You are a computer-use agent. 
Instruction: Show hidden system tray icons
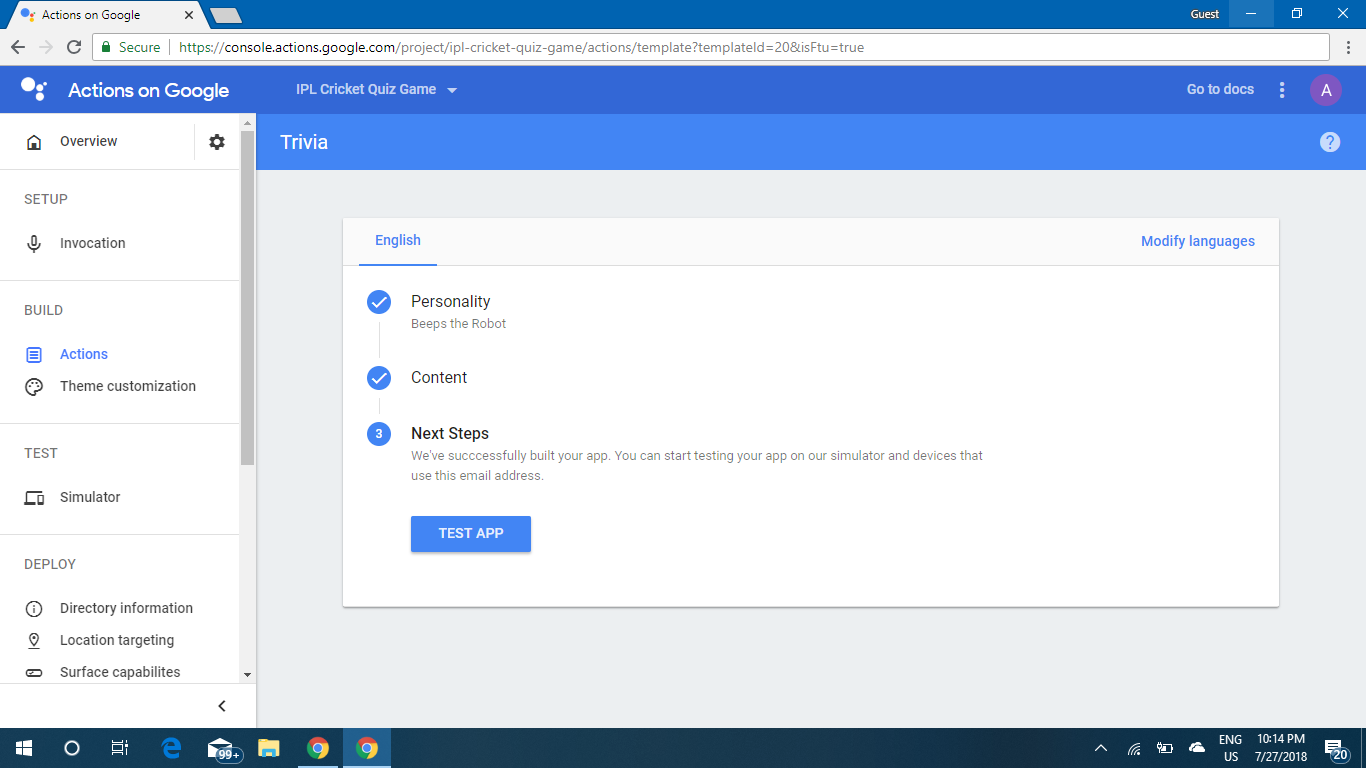[1101, 748]
